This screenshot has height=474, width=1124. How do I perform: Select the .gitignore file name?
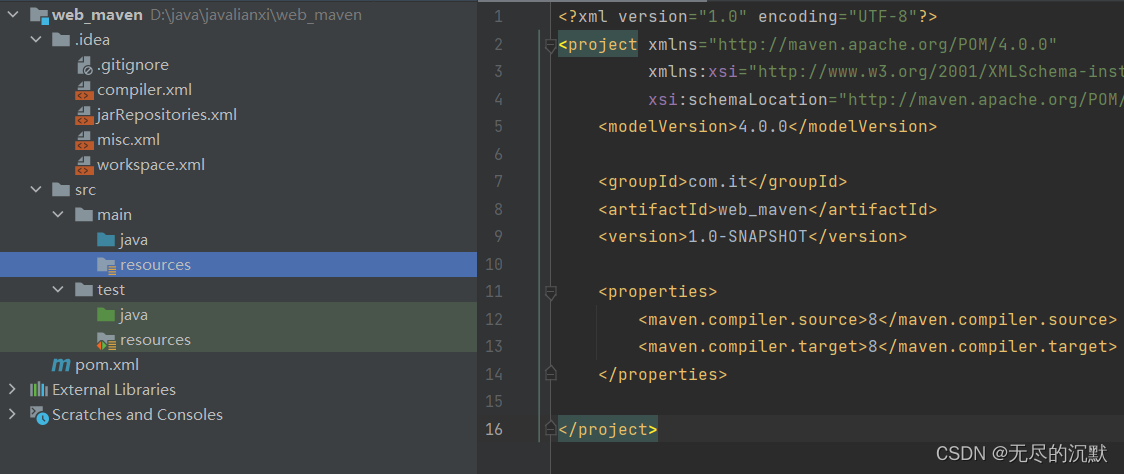133,65
